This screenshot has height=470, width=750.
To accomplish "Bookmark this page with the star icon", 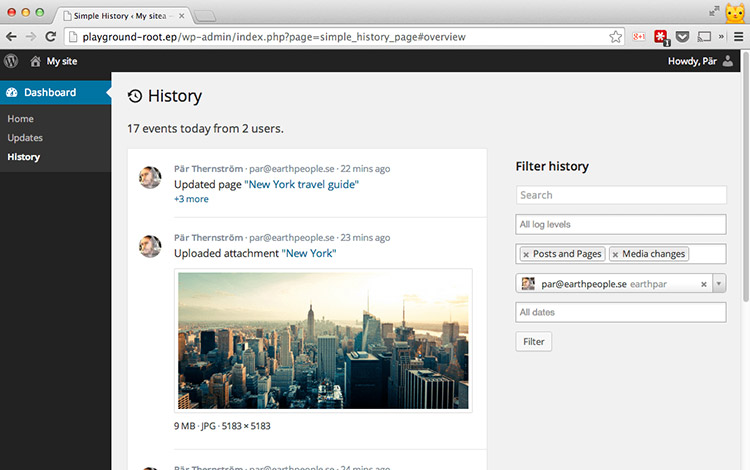I will (616, 37).
